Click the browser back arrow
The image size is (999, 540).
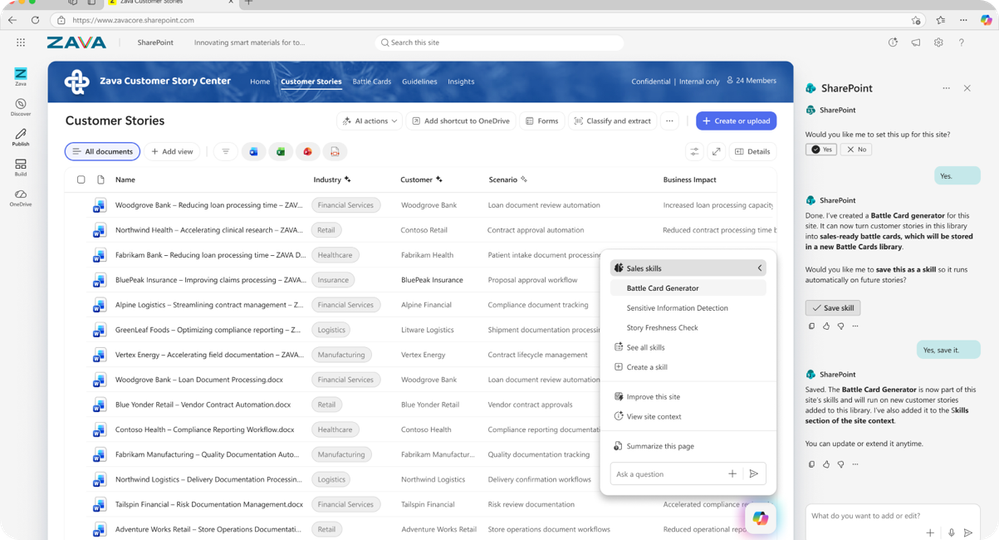pyautogui.click(x=13, y=20)
